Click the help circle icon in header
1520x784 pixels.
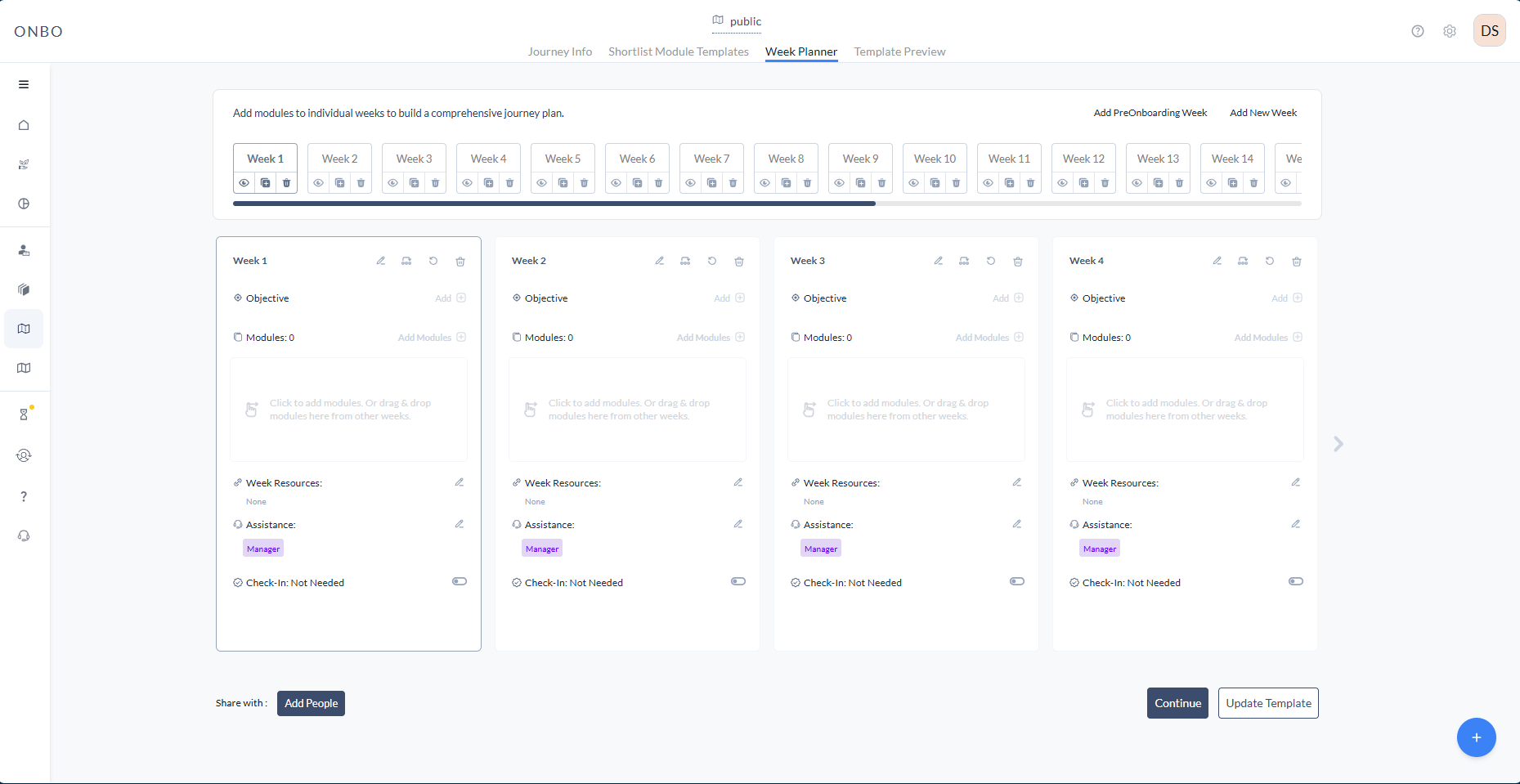(x=1418, y=31)
